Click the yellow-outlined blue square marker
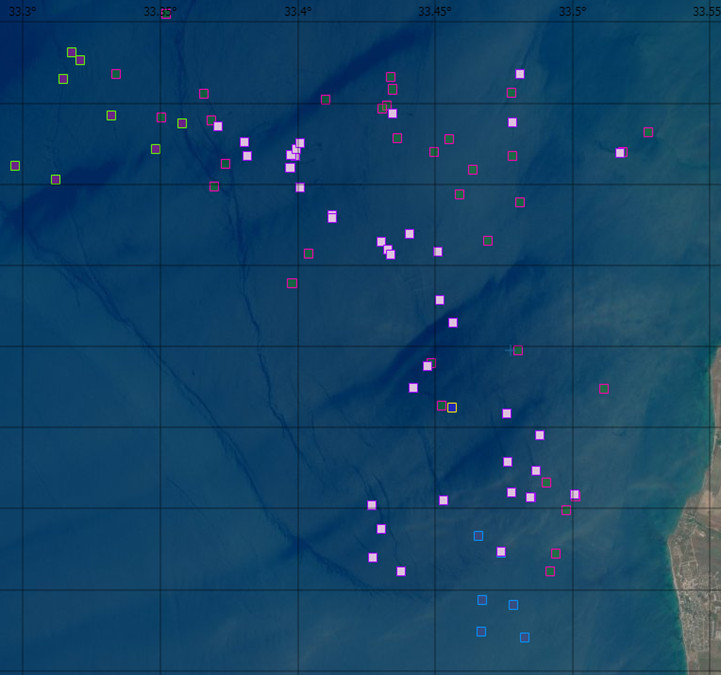This screenshot has height=675, width=721. 452,407
